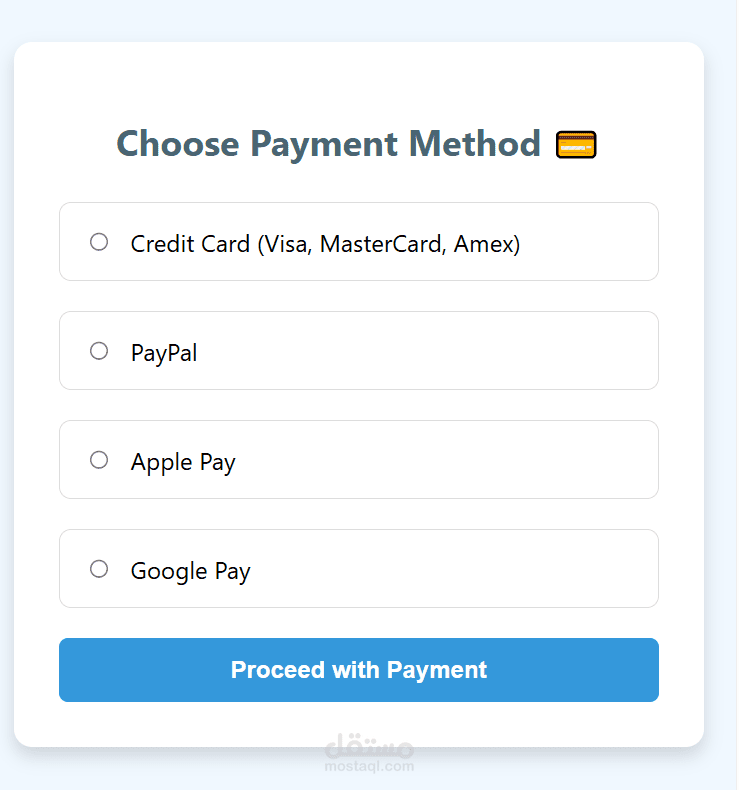
Task: Click the Arabic mostaql logo watermark
Action: pyautogui.click(x=369, y=746)
